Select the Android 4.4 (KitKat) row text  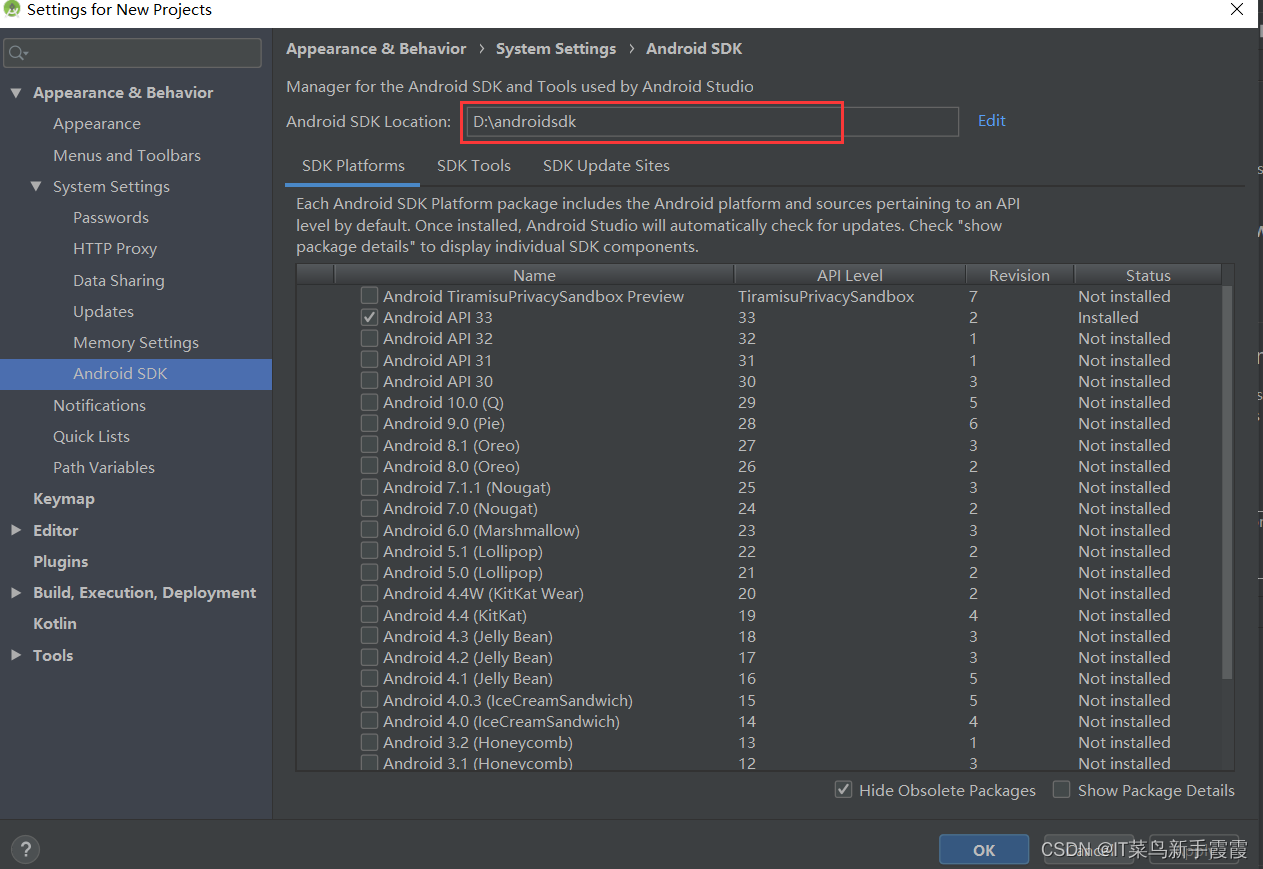coord(455,615)
